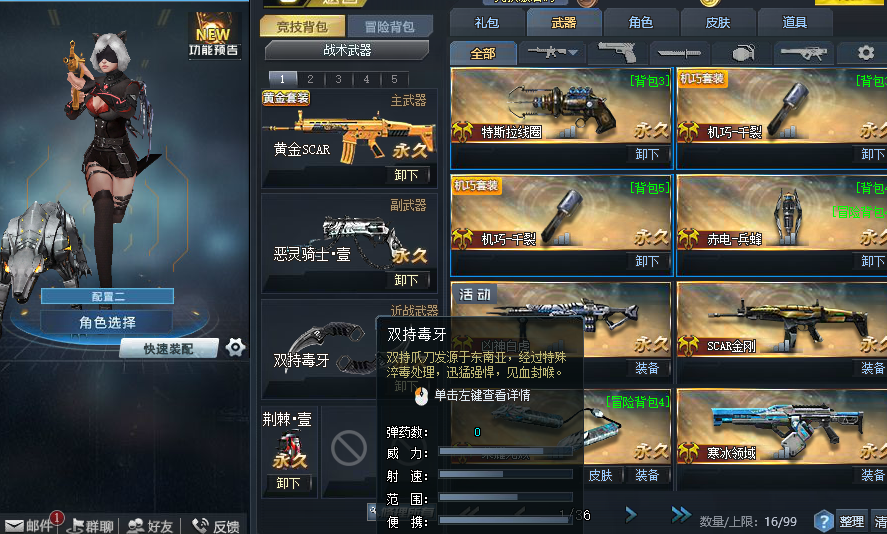Image resolution: width=887 pixels, height=534 pixels.
Task: Click the 威力 power stat bar
Action: [x=506, y=451]
